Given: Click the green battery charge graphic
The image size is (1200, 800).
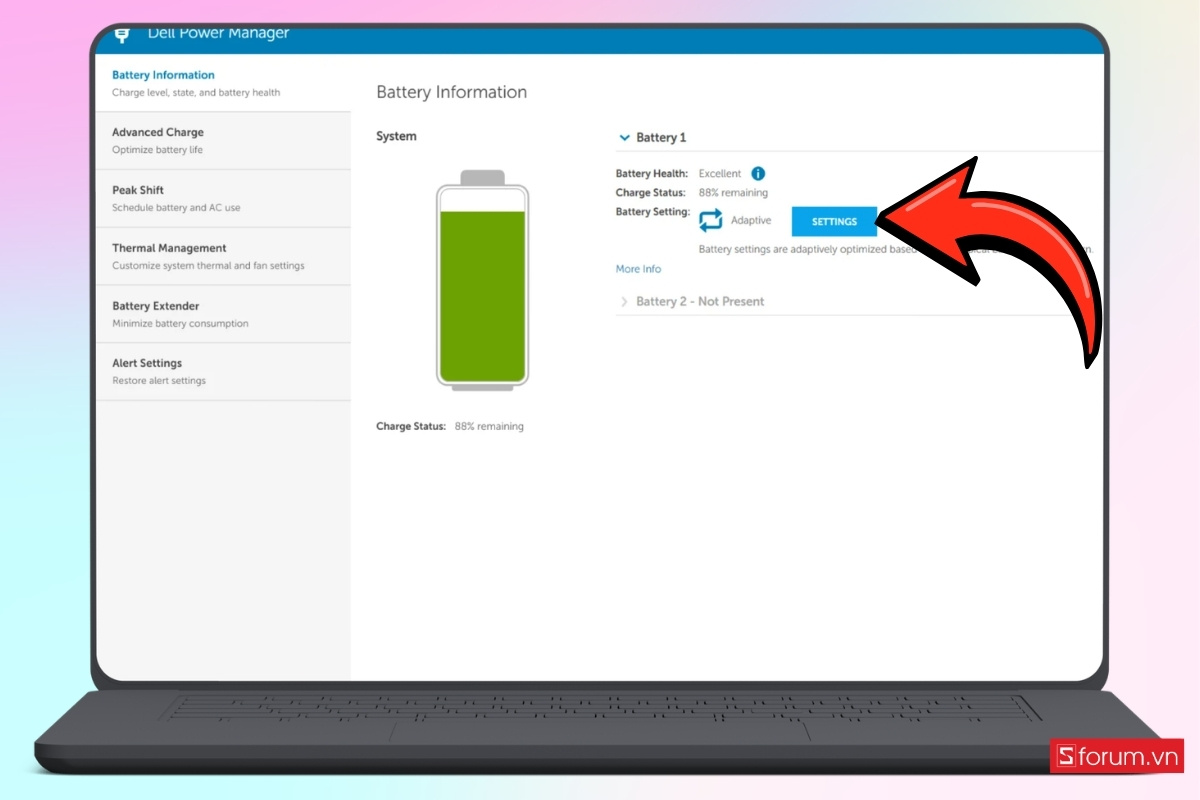Looking at the screenshot, I should point(482,279).
